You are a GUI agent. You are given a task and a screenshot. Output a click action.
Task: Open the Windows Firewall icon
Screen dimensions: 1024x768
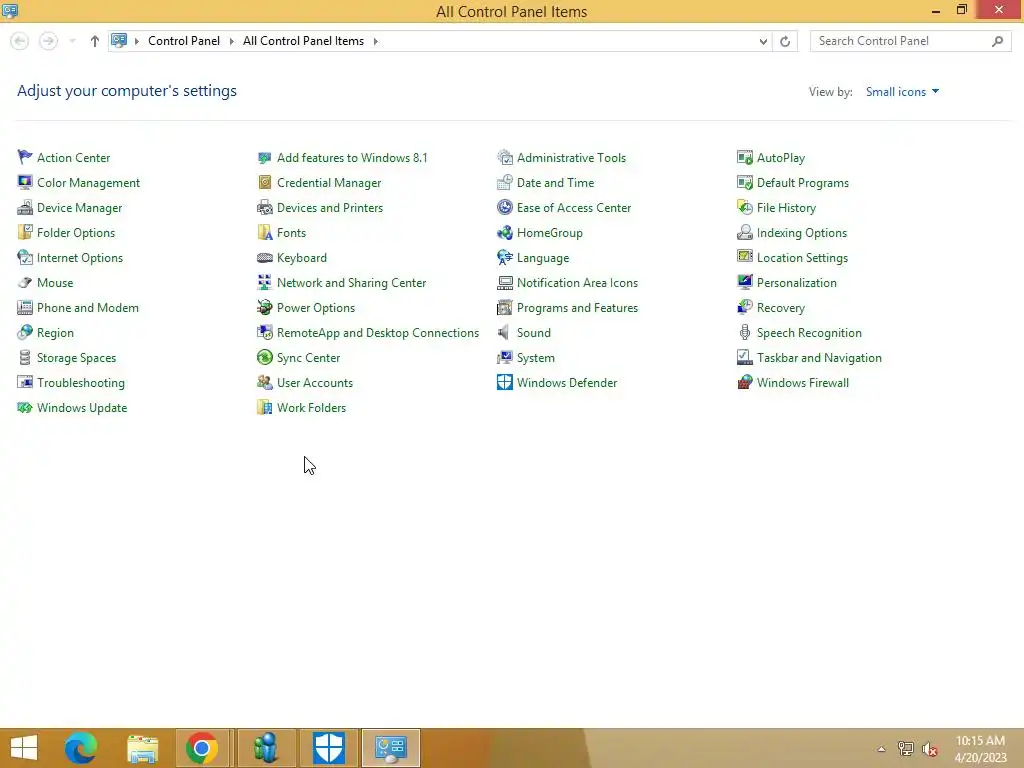[744, 383]
